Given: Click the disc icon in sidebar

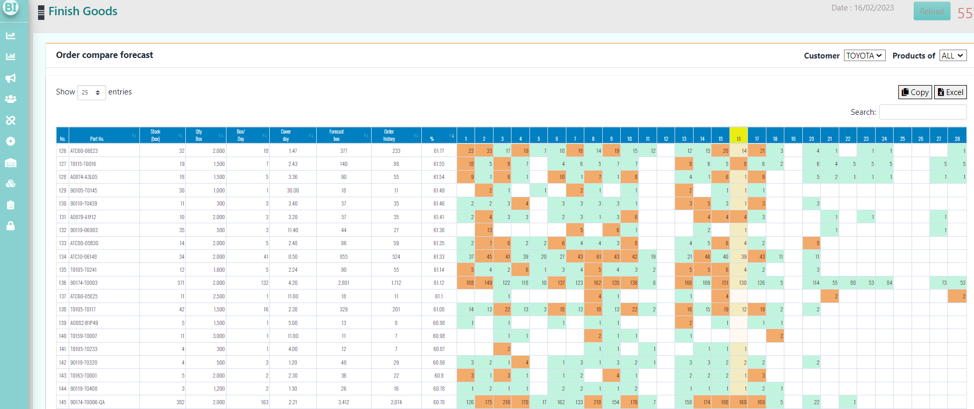Looking at the screenshot, I should coord(11,142).
